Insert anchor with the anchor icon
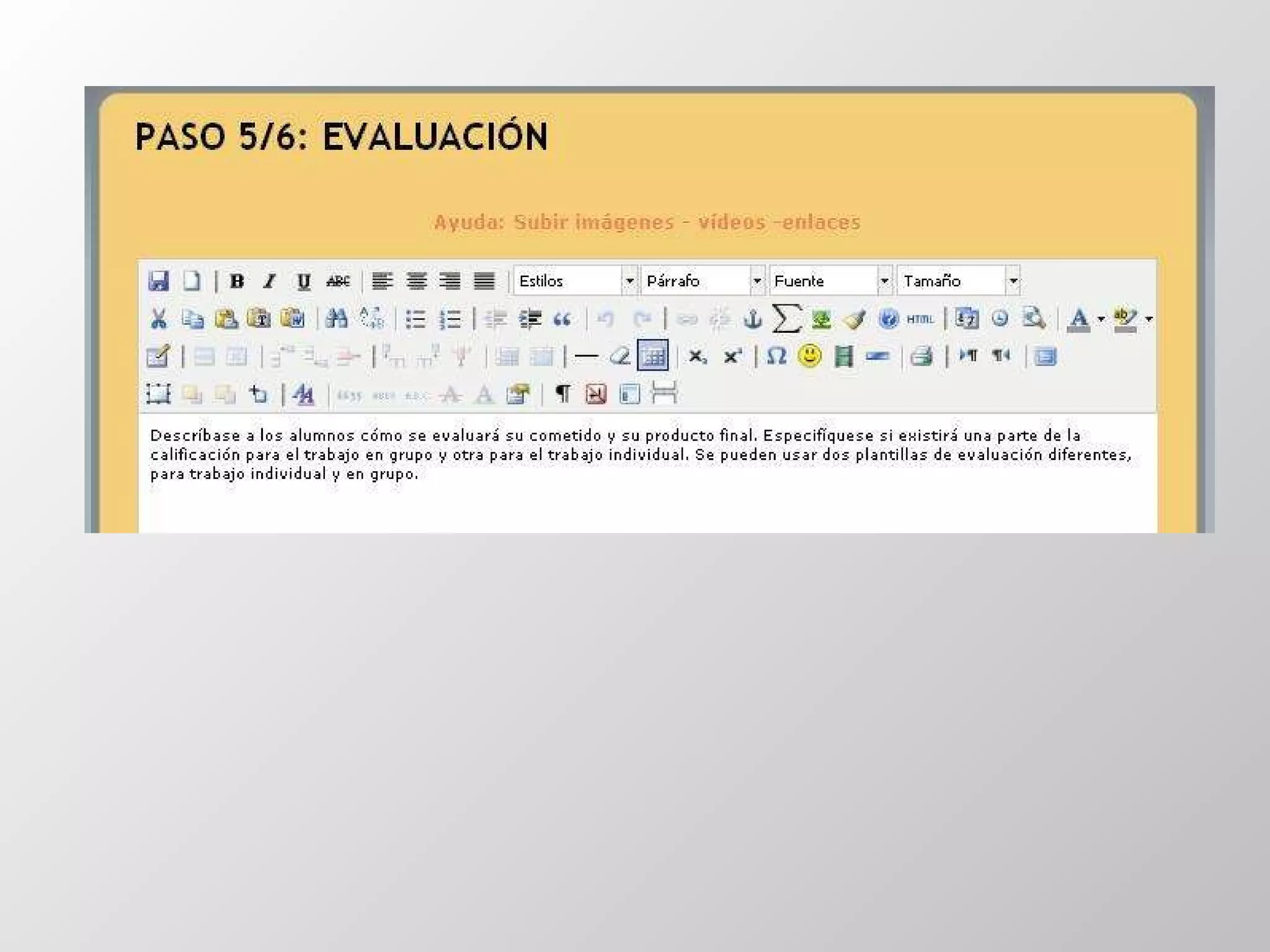The width and height of the screenshot is (1270, 952). [x=752, y=319]
